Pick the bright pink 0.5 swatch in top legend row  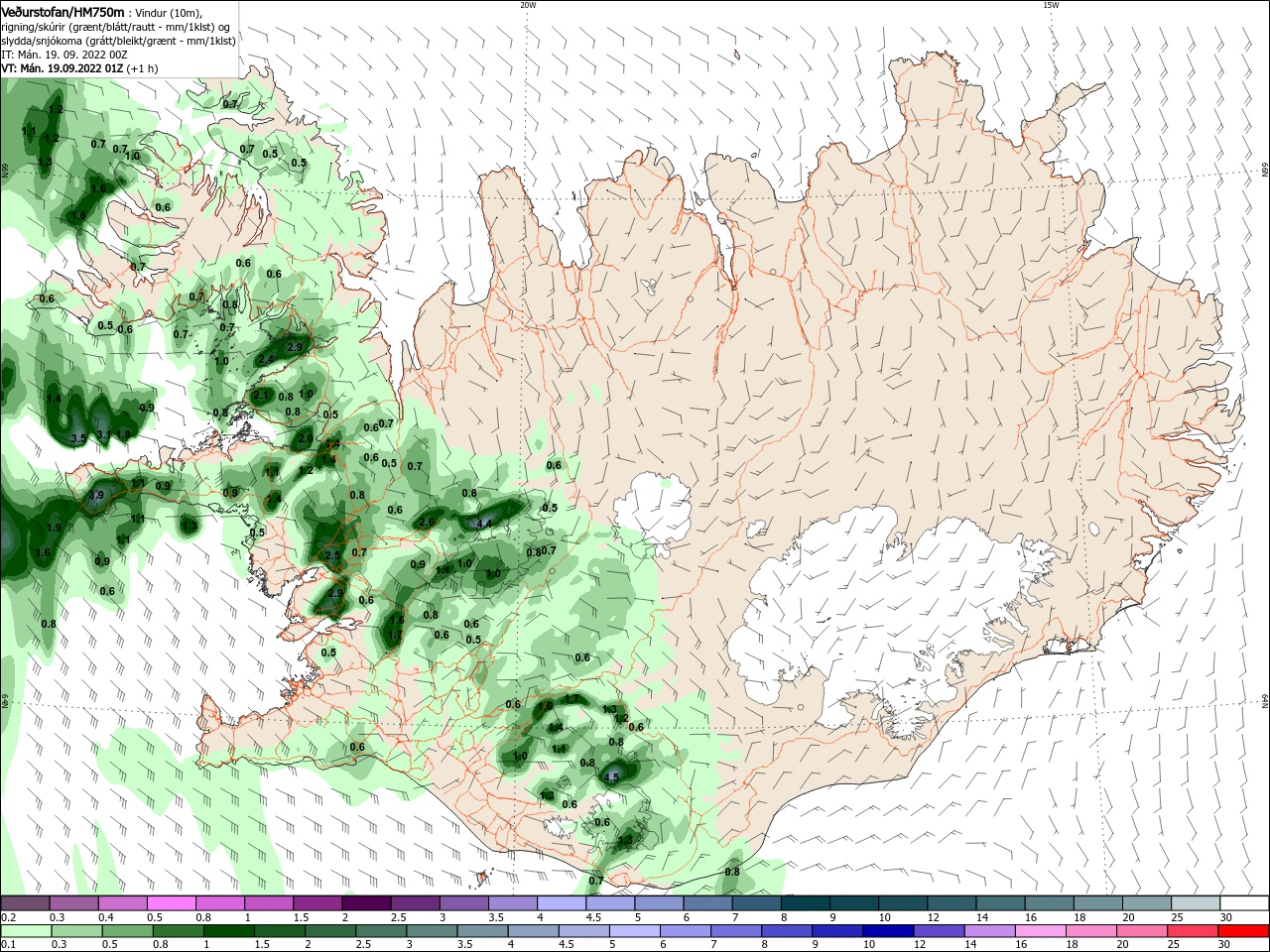172,903
